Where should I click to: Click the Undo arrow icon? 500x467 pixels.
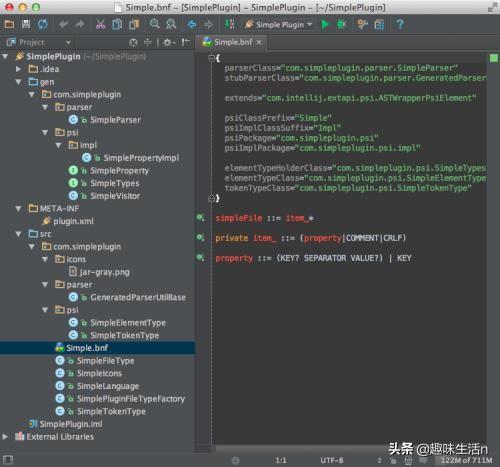[63, 24]
